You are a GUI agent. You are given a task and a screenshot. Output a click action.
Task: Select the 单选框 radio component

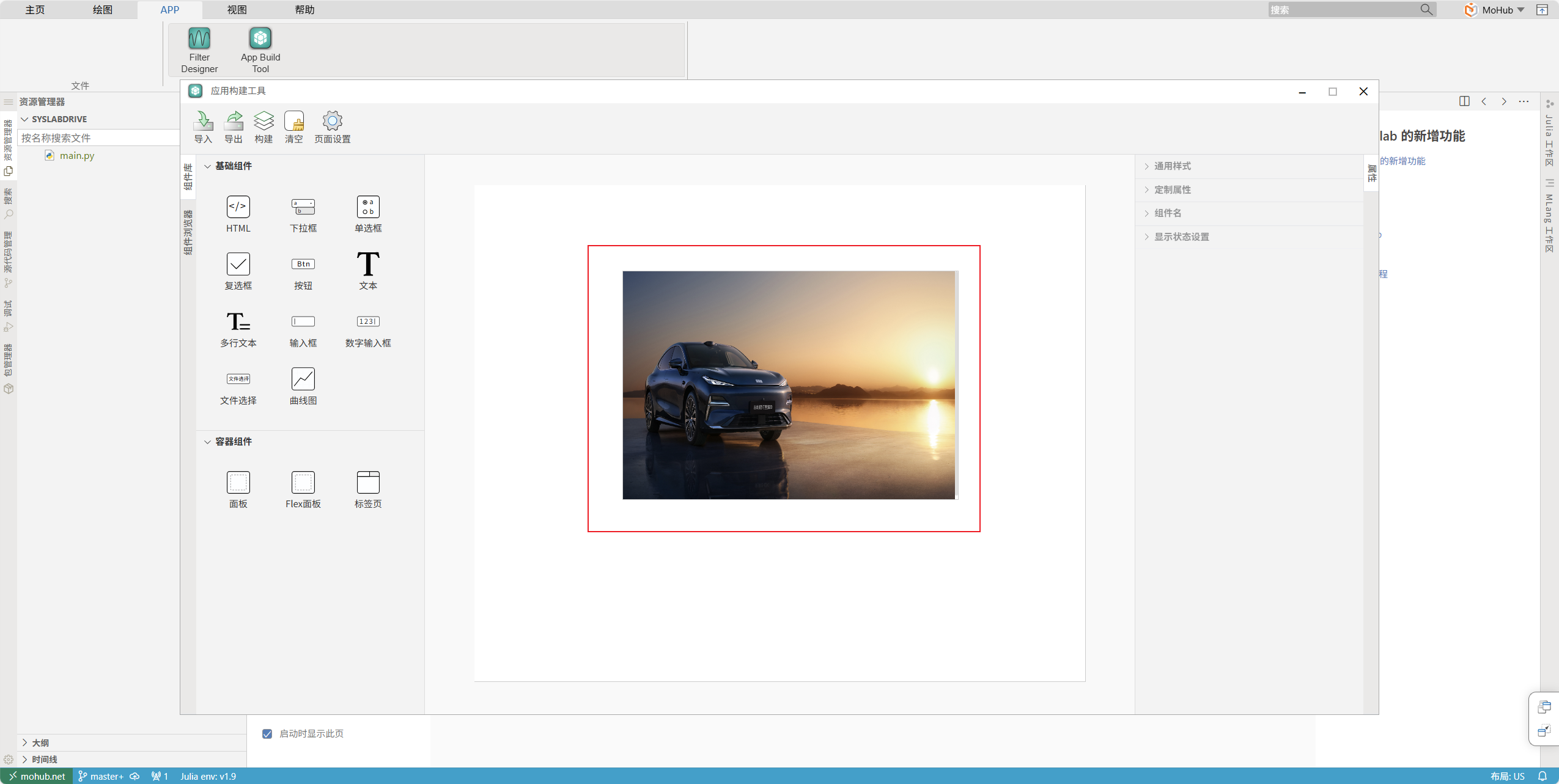coord(368,214)
